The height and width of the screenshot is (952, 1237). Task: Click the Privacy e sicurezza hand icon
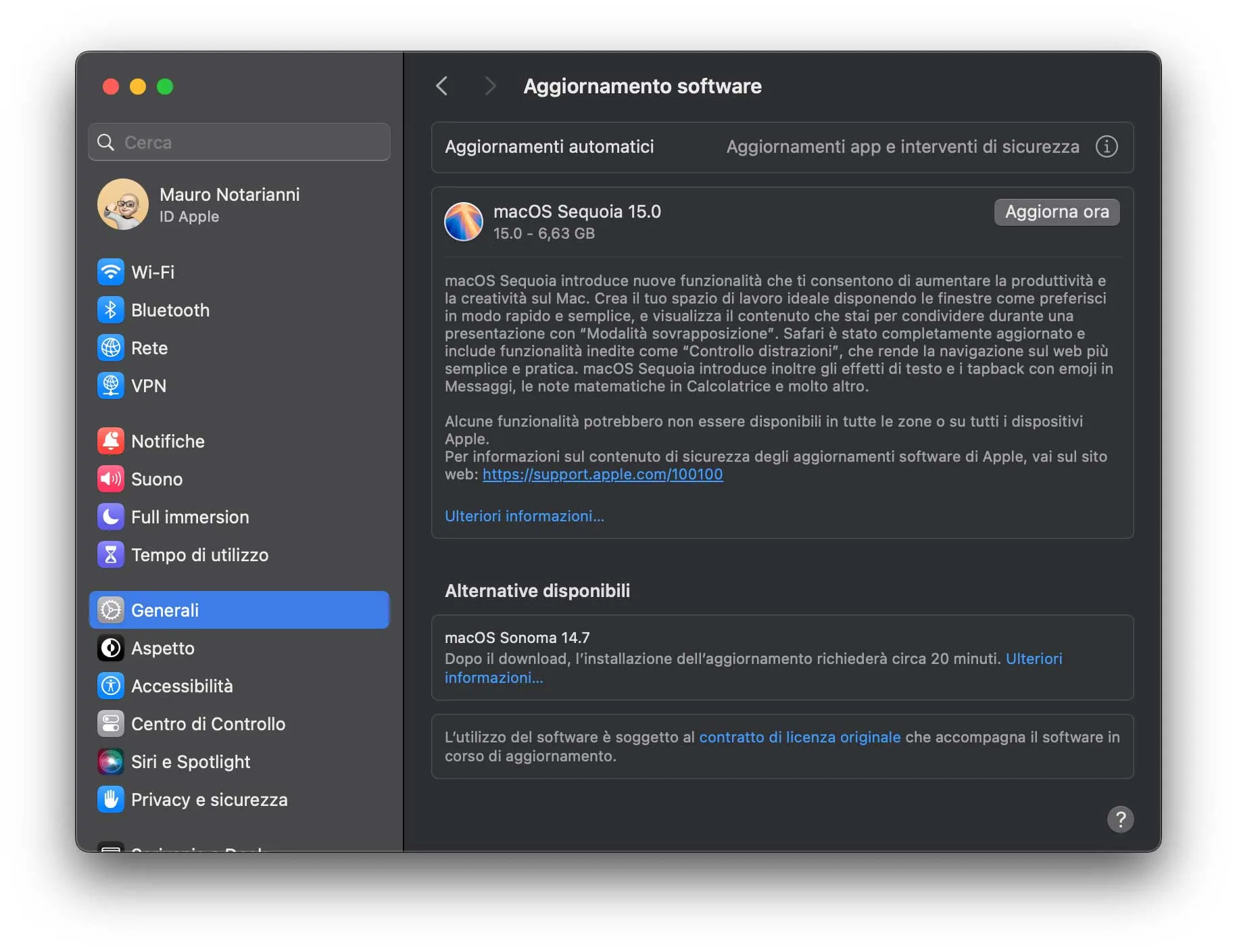pos(111,799)
